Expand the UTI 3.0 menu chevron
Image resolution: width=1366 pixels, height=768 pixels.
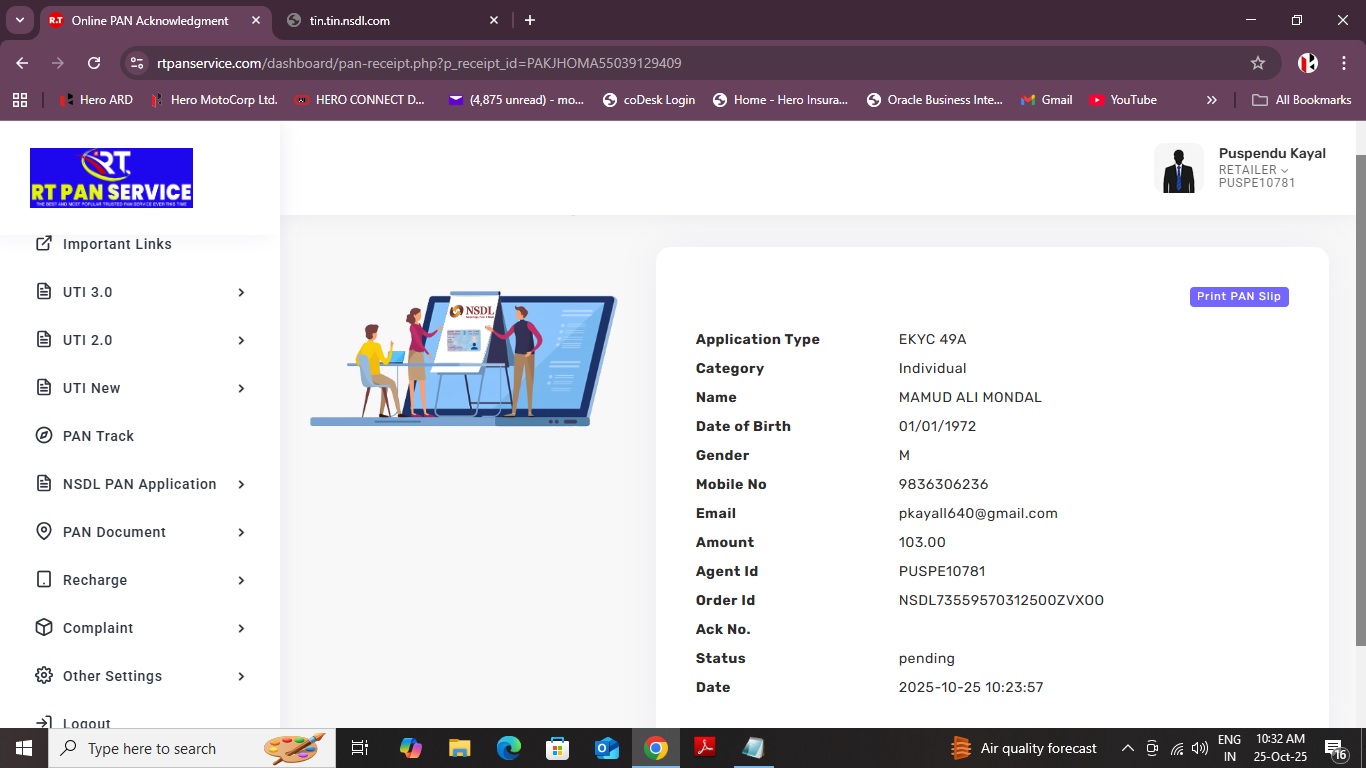tap(241, 292)
